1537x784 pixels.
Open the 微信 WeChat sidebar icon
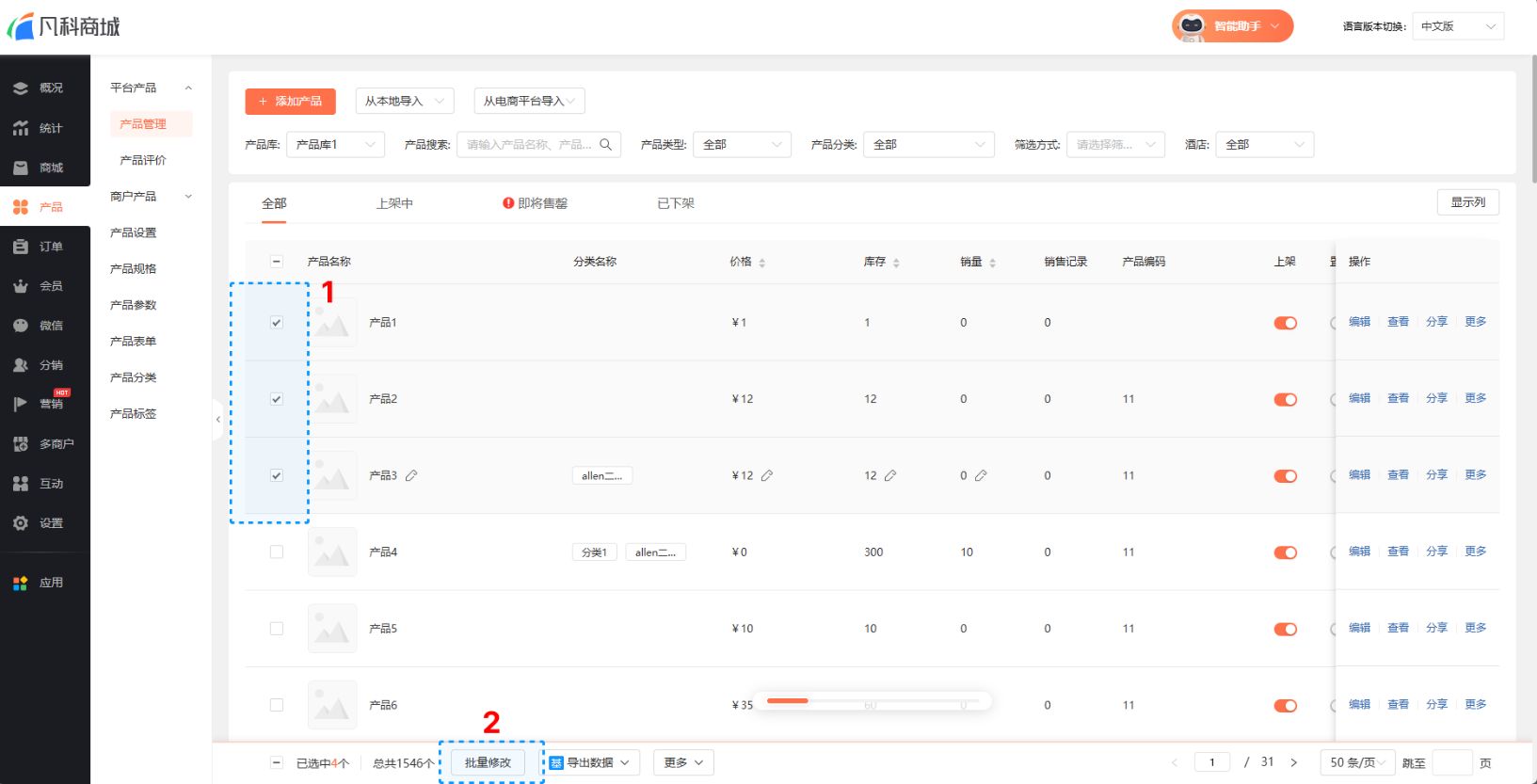pos(21,326)
